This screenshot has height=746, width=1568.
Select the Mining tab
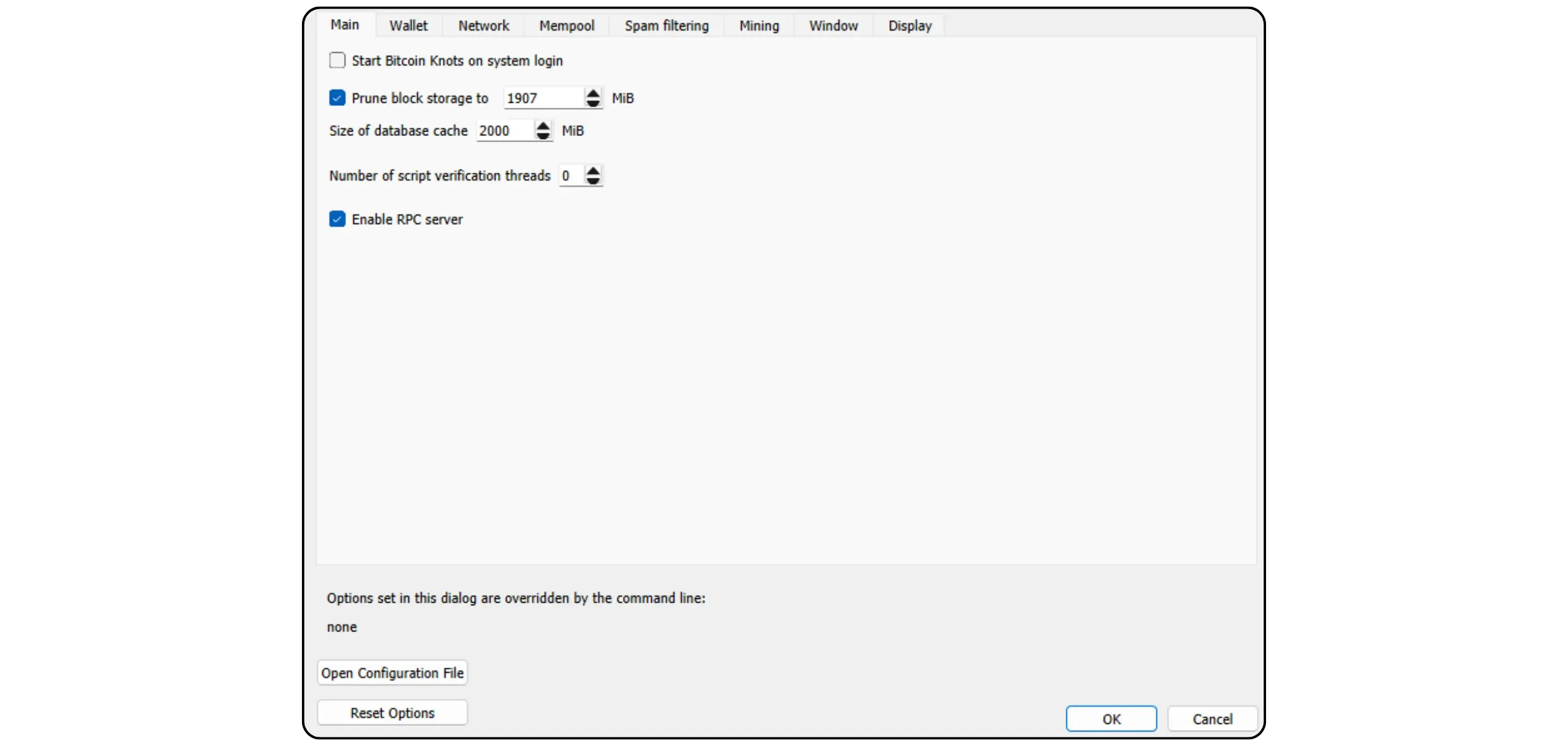(x=759, y=26)
